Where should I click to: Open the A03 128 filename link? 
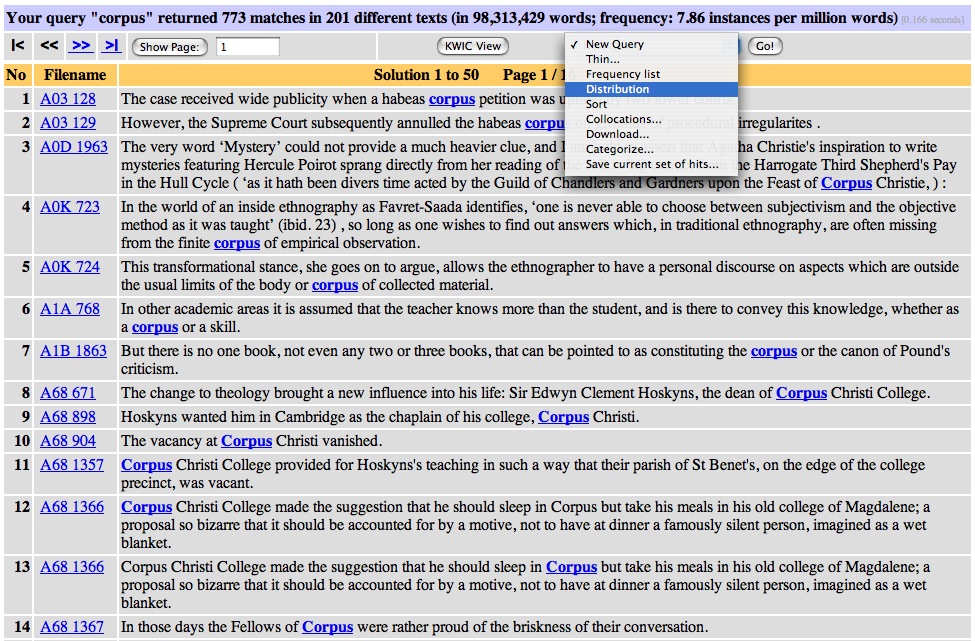[68, 99]
